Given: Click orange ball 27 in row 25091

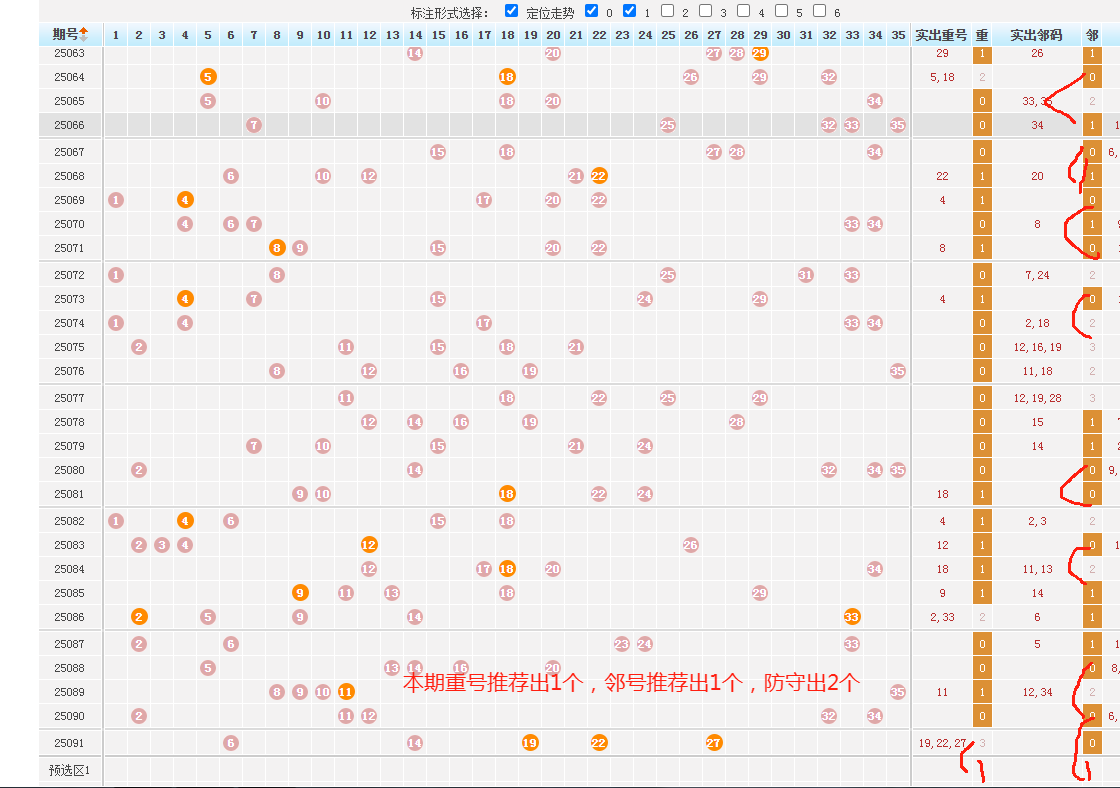Looking at the screenshot, I should pos(714,743).
